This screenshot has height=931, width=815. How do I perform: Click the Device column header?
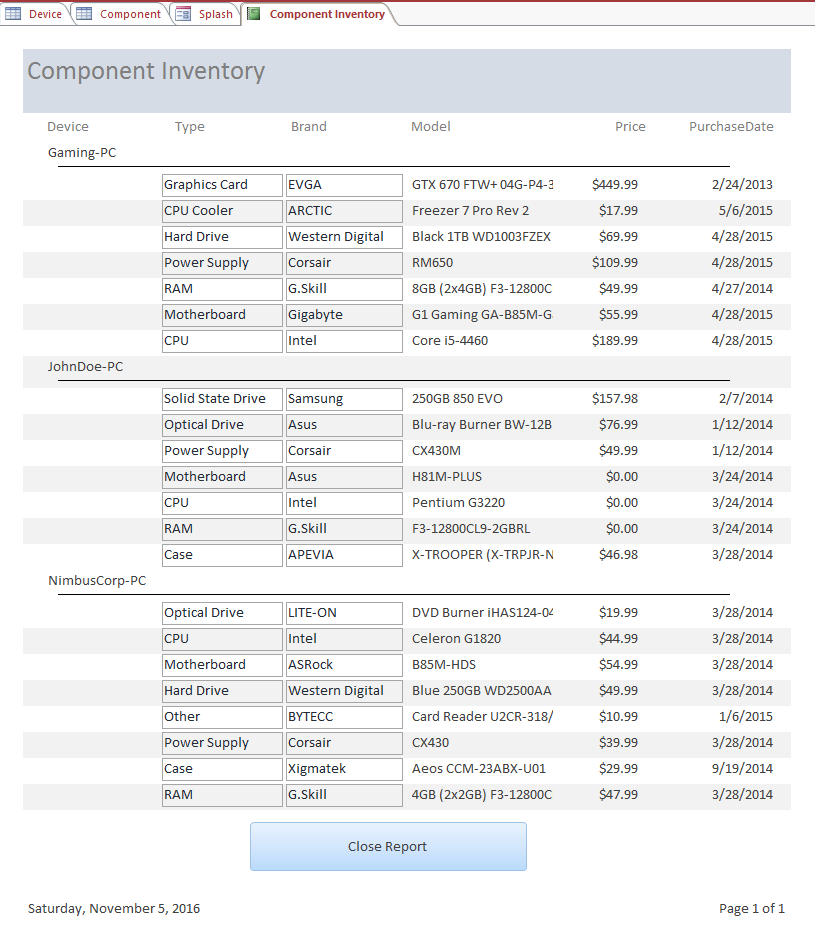point(68,126)
